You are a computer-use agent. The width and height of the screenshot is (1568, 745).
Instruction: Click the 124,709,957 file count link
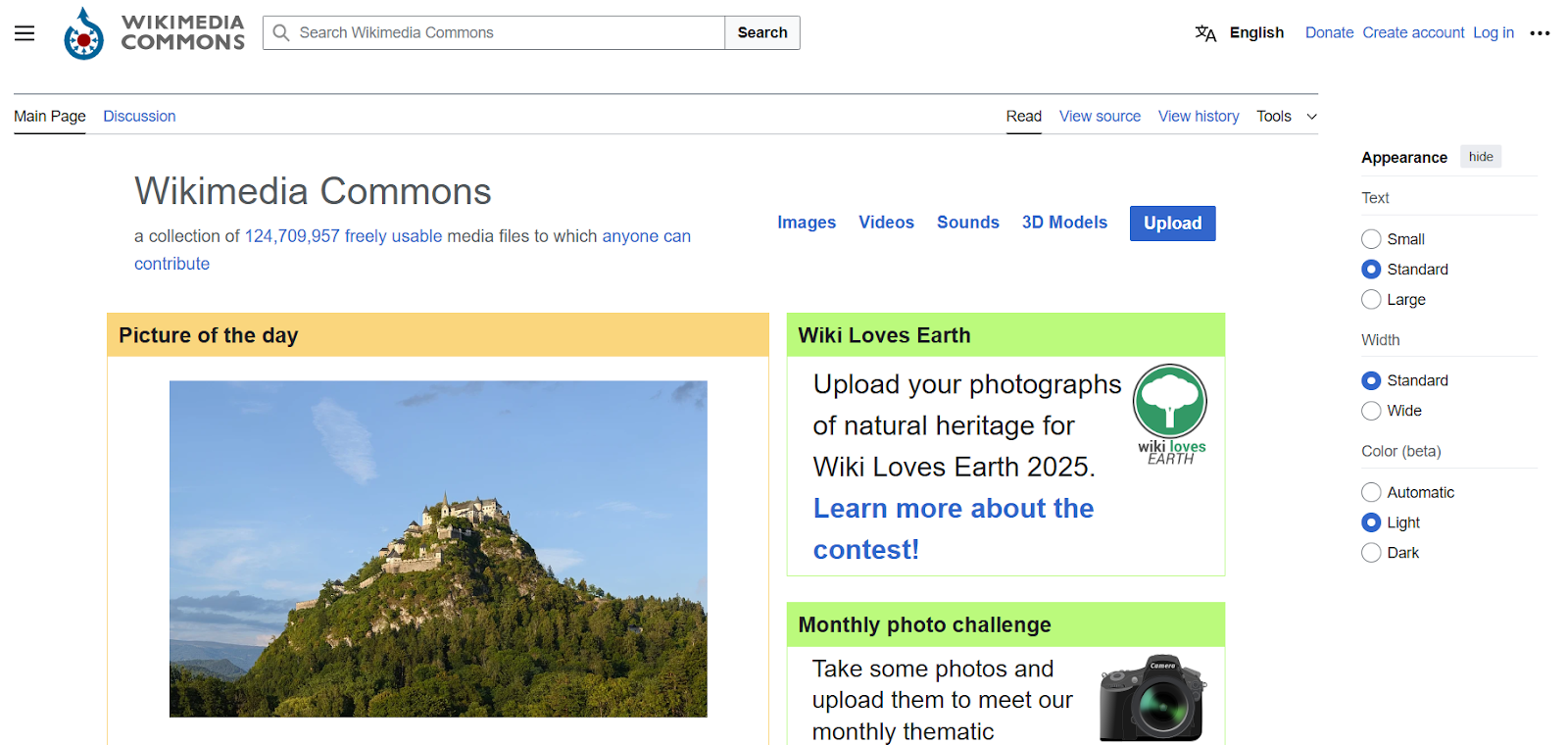292,236
